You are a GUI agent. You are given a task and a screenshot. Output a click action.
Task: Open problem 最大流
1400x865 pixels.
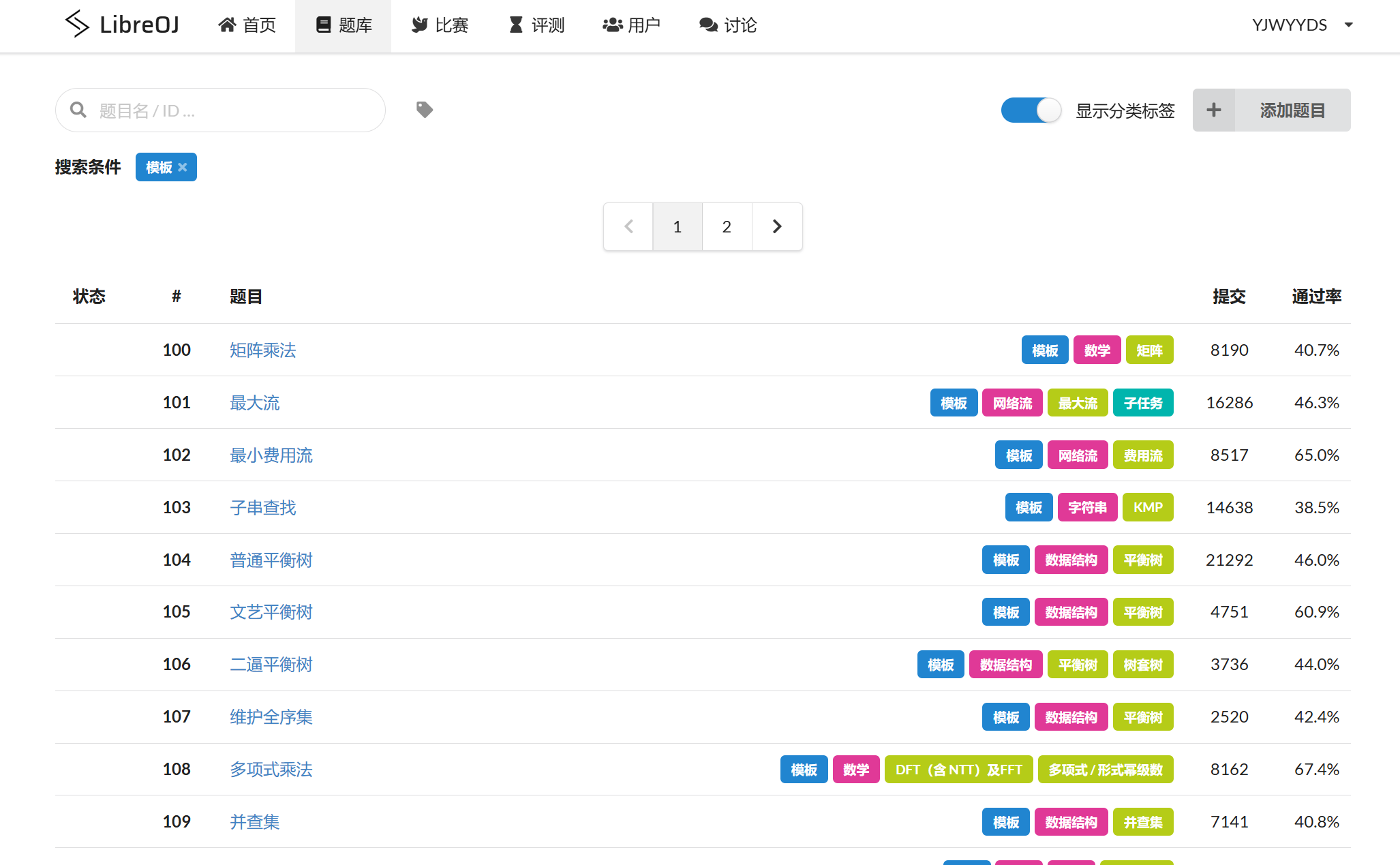pos(254,403)
